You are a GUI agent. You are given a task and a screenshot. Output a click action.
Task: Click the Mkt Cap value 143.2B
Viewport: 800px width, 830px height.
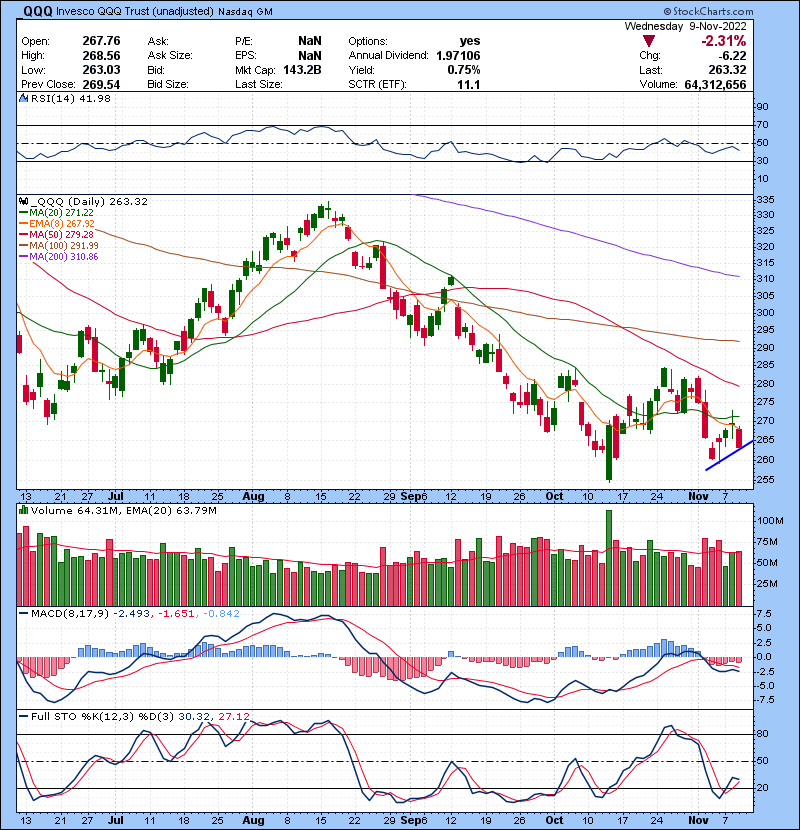click(x=302, y=70)
